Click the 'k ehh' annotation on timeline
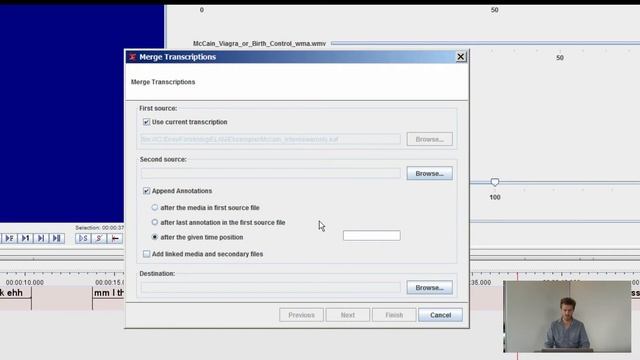Image resolution: width=640 pixels, height=360 pixels. (16, 293)
